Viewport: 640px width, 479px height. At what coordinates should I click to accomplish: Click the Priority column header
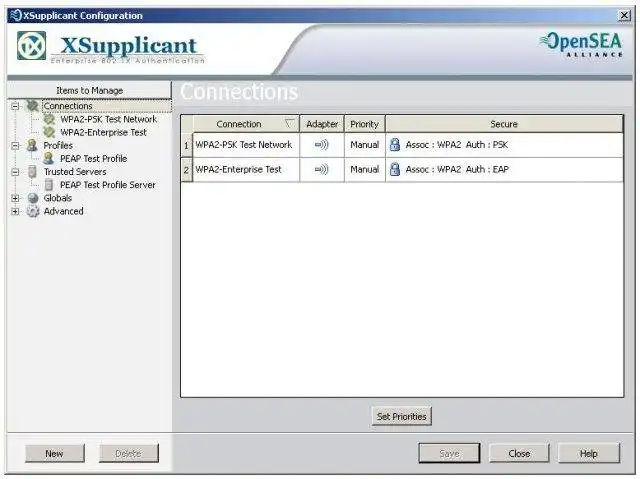tap(364, 124)
